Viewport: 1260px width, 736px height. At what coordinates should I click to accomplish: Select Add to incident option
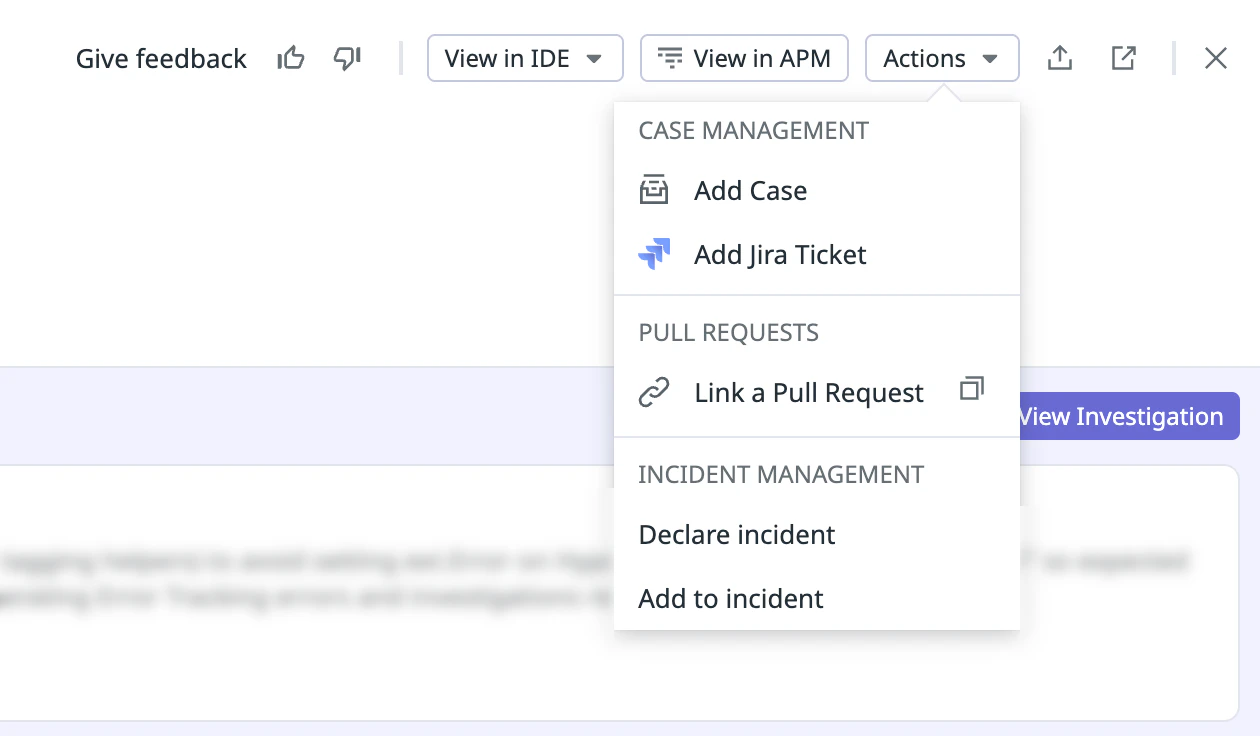click(731, 599)
